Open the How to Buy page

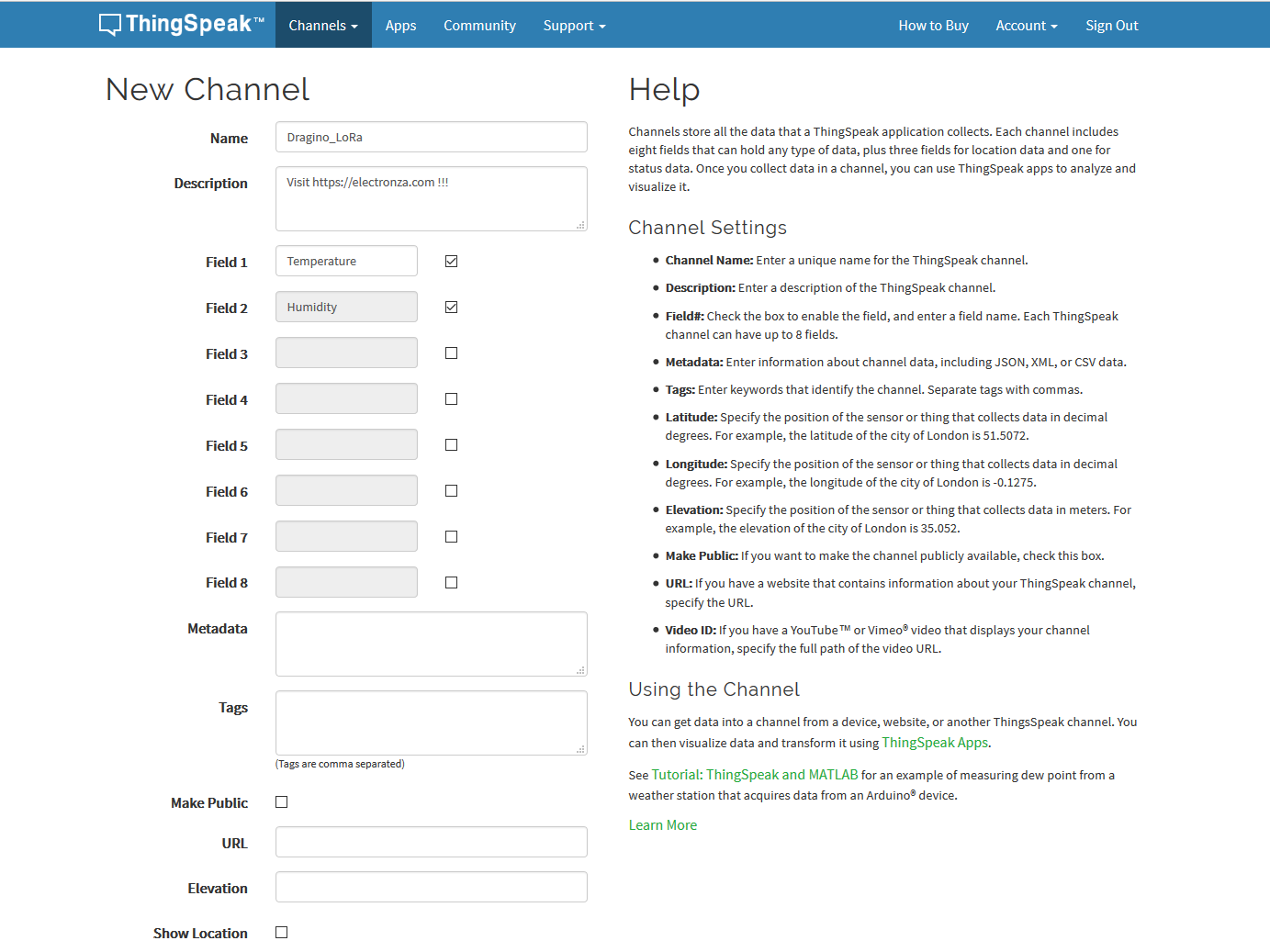[x=933, y=25]
